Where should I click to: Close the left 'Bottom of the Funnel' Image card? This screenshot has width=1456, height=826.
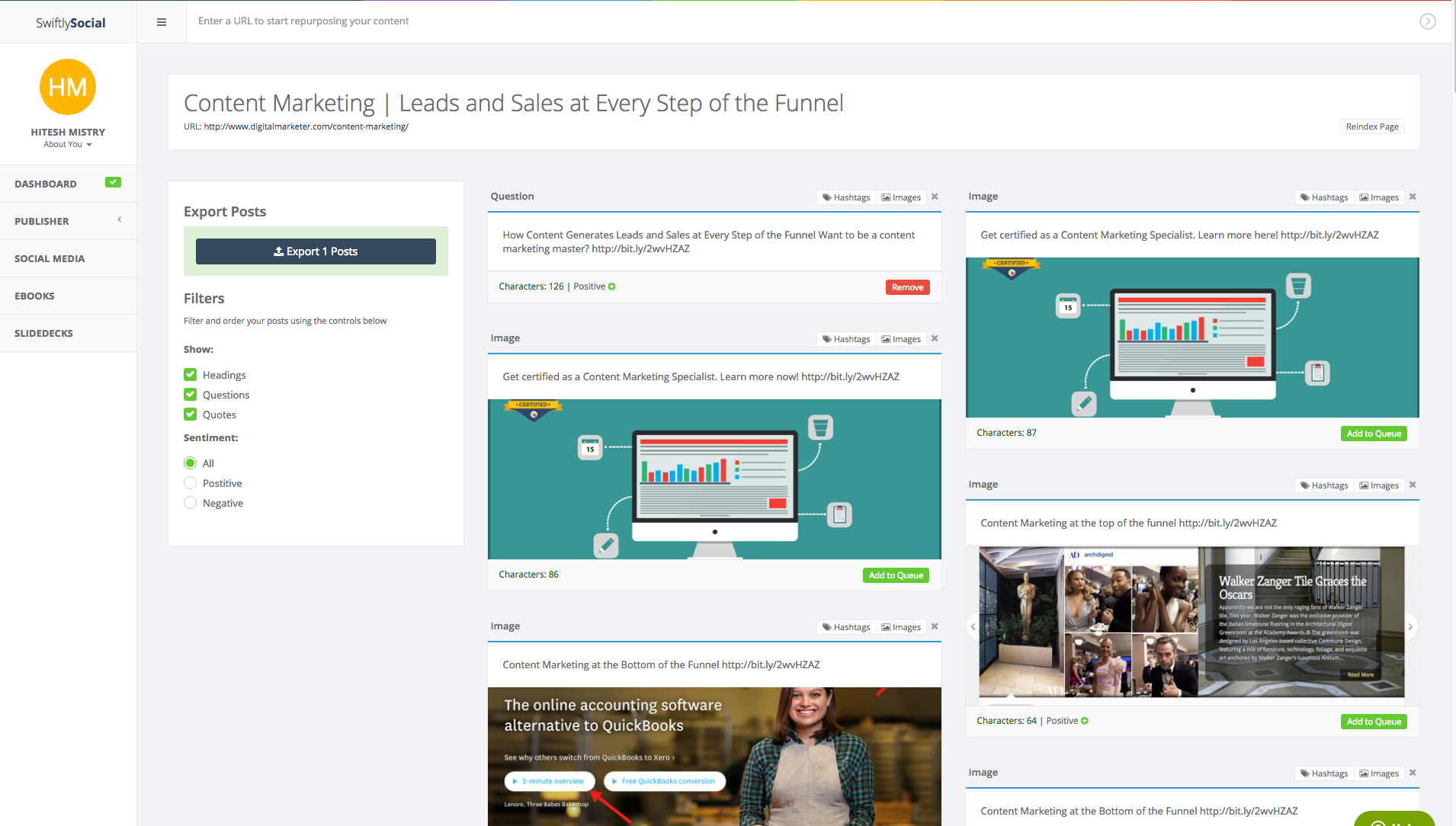click(x=935, y=626)
